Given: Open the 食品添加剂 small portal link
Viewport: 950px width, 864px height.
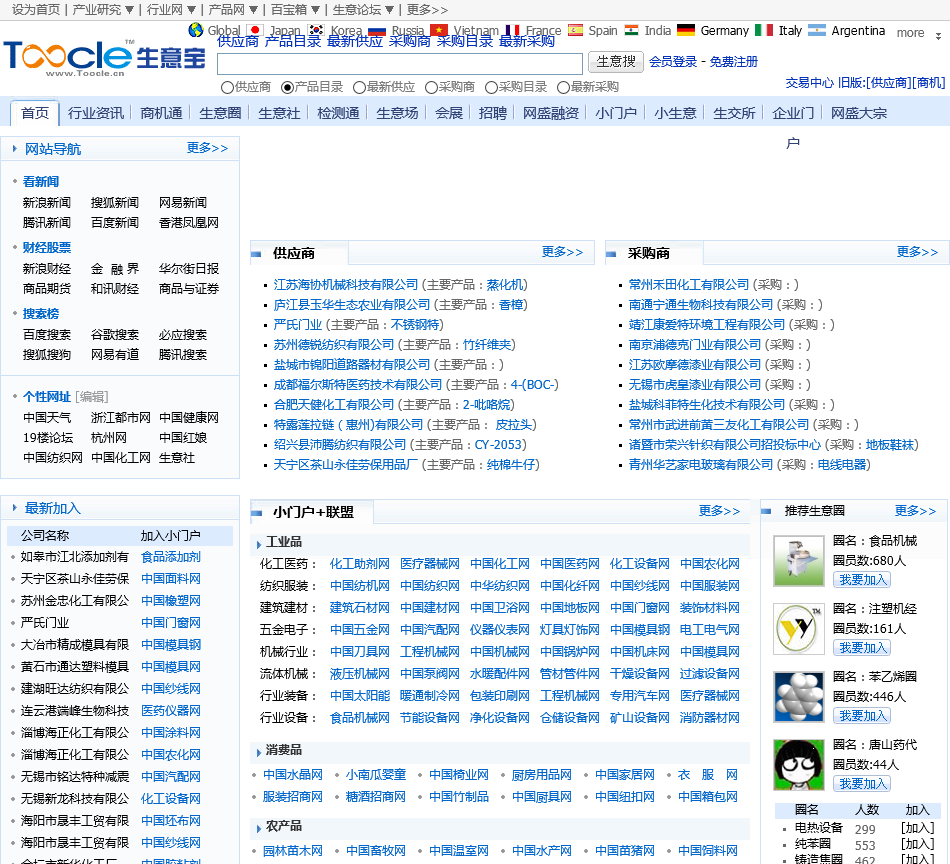Looking at the screenshot, I should click(x=171, y=557).
